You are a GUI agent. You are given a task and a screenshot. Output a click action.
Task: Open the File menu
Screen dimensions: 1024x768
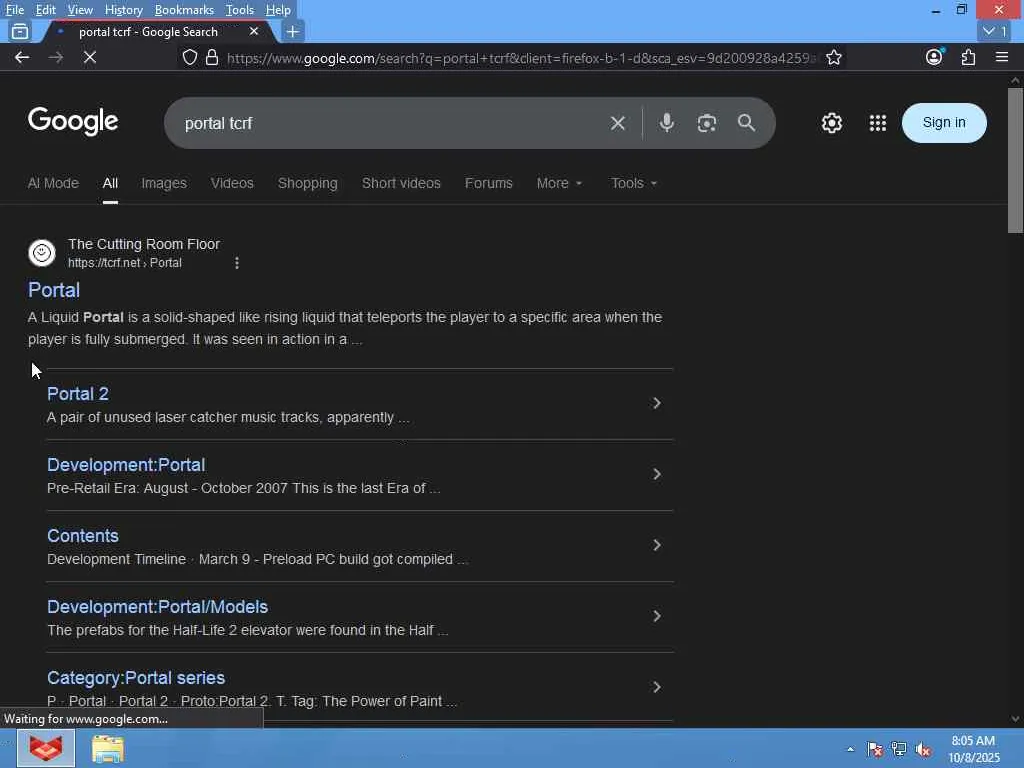click(14, 10)
